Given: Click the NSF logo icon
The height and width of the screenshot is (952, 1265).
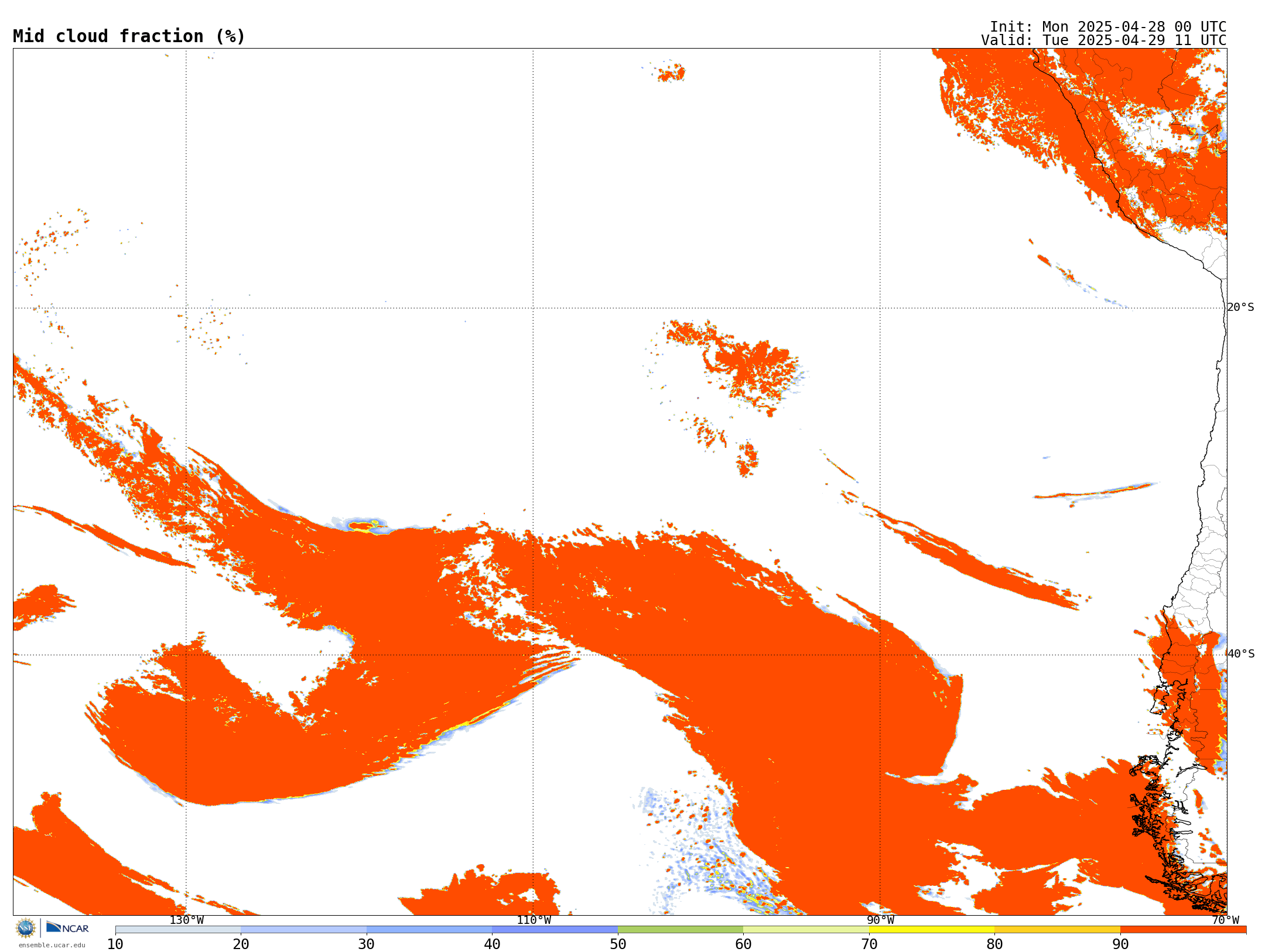Looking at the screenshot, I should (x=26, y=928).
